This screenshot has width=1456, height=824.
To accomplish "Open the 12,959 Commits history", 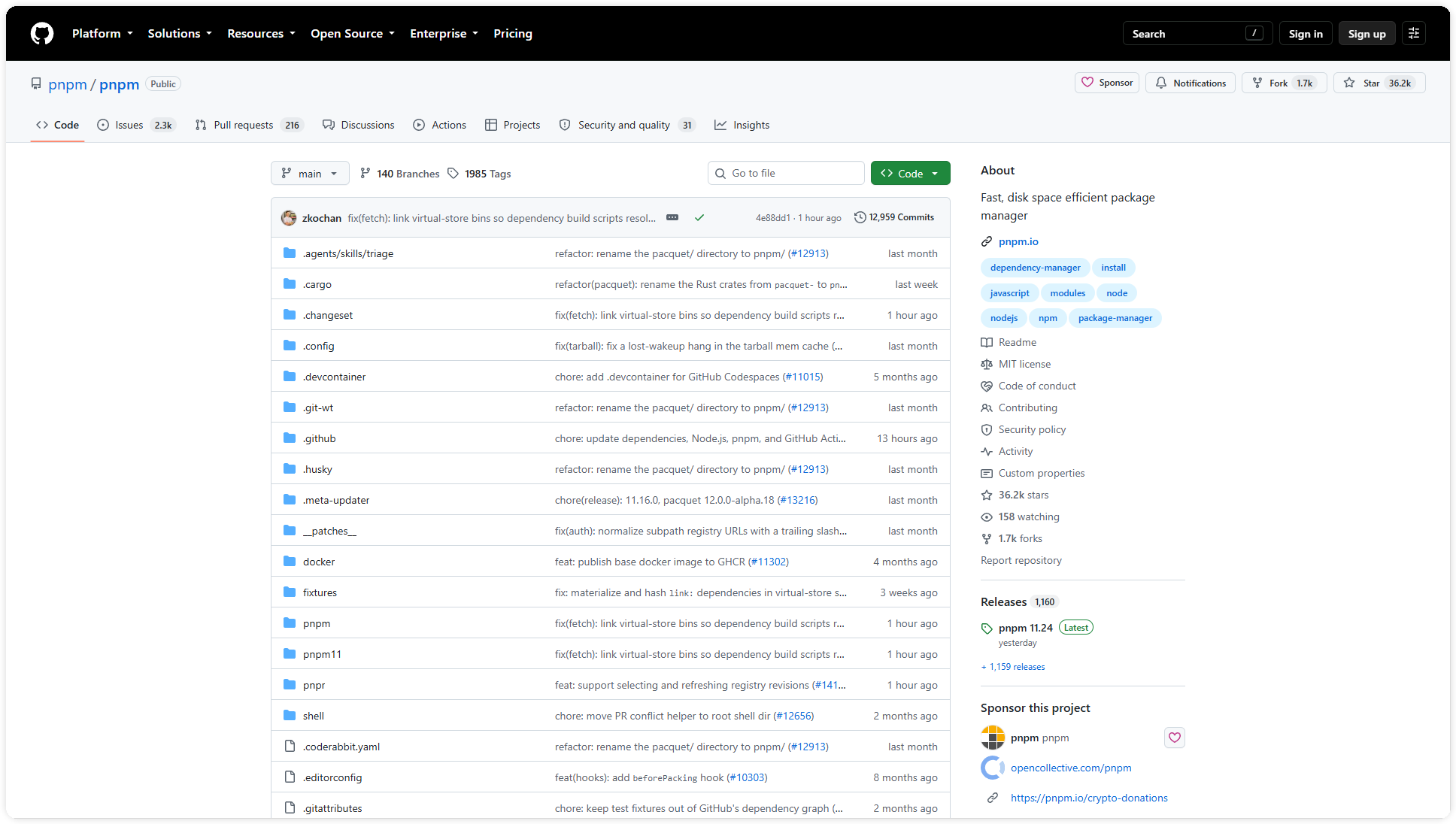I will 894,217.
